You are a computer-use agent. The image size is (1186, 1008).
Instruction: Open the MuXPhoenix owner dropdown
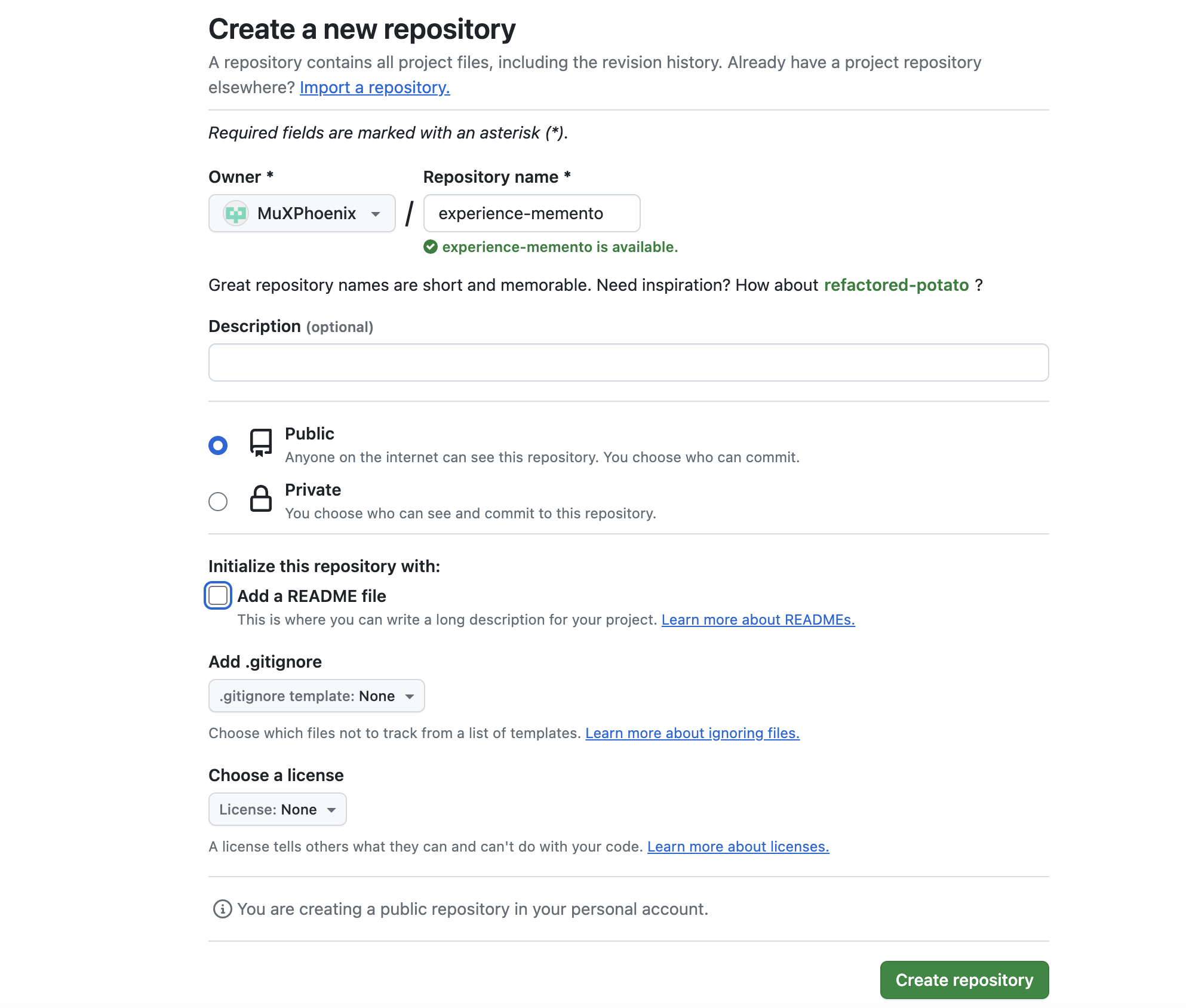coord(302,213)
